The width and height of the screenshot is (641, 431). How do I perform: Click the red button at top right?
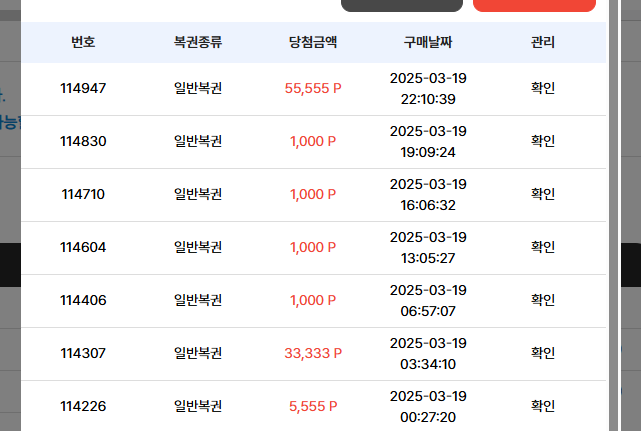coord(534,5)
